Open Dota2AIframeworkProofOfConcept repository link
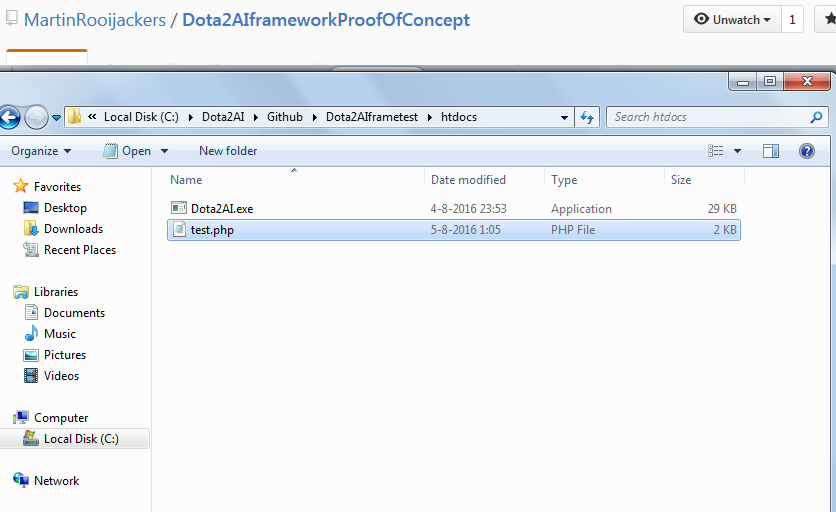Screen dimensions: 836x512 point(326,20)
